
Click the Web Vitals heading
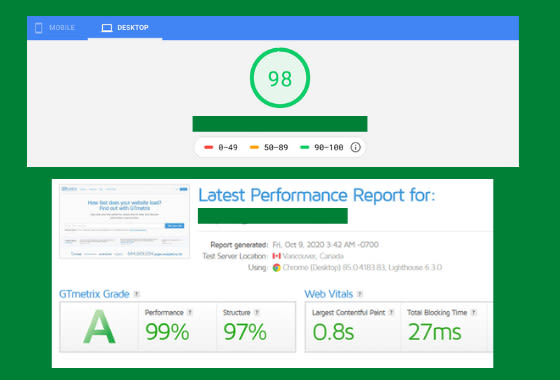coord(329,294)
